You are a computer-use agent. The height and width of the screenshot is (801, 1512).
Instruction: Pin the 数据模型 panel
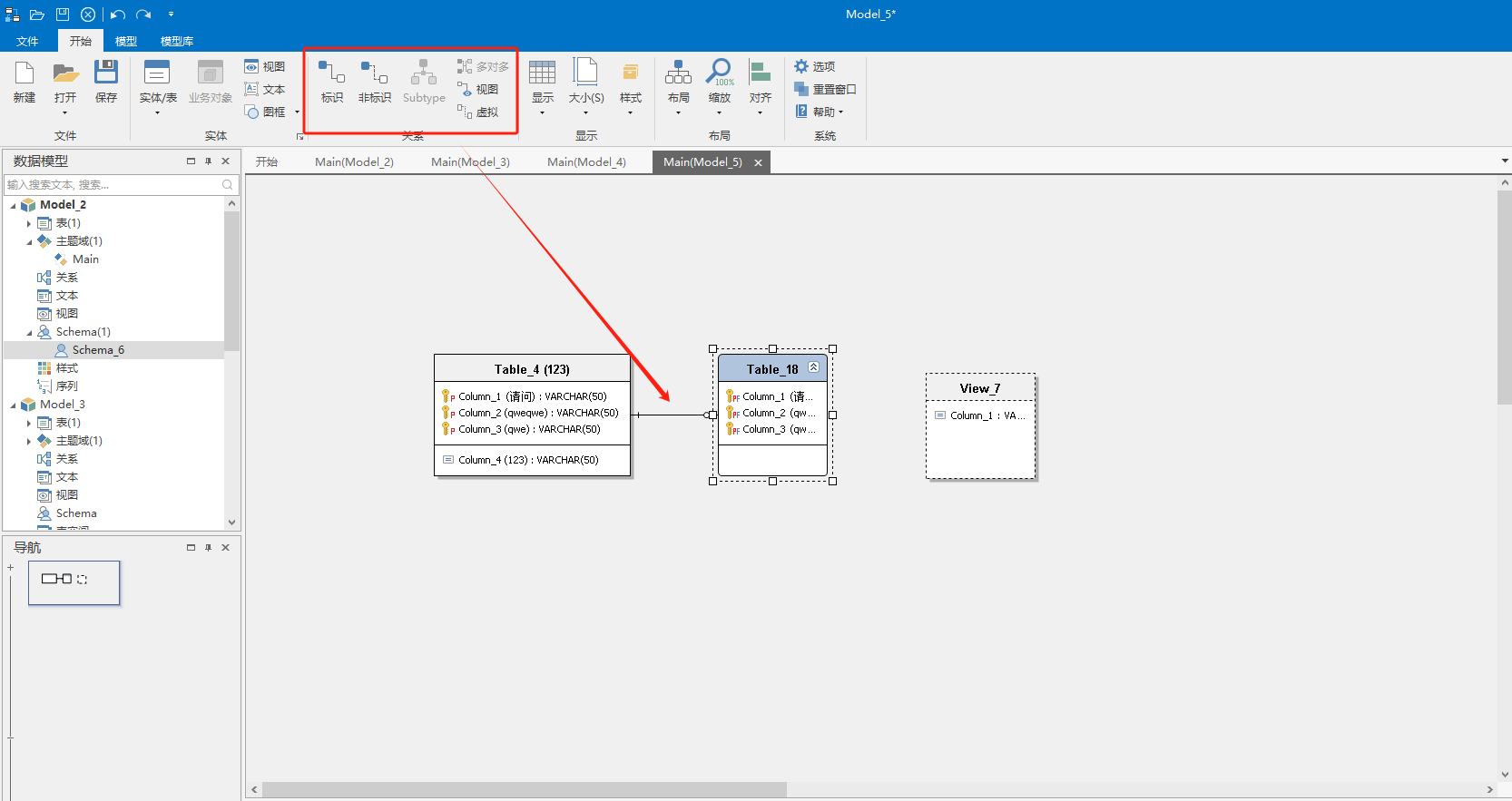208,161
